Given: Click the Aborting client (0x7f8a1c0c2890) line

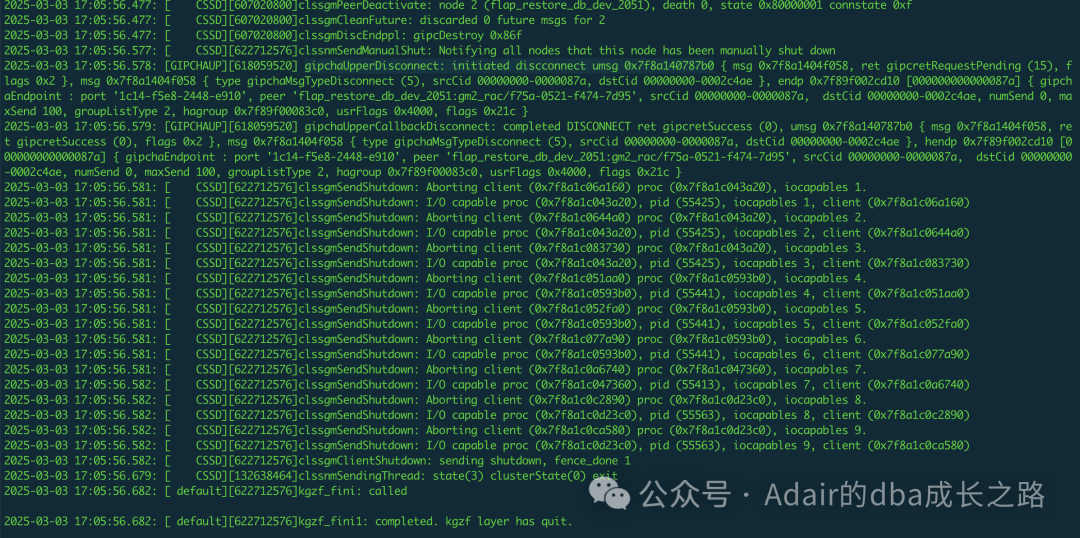Looking at the screenshot, I should [435, 400].
